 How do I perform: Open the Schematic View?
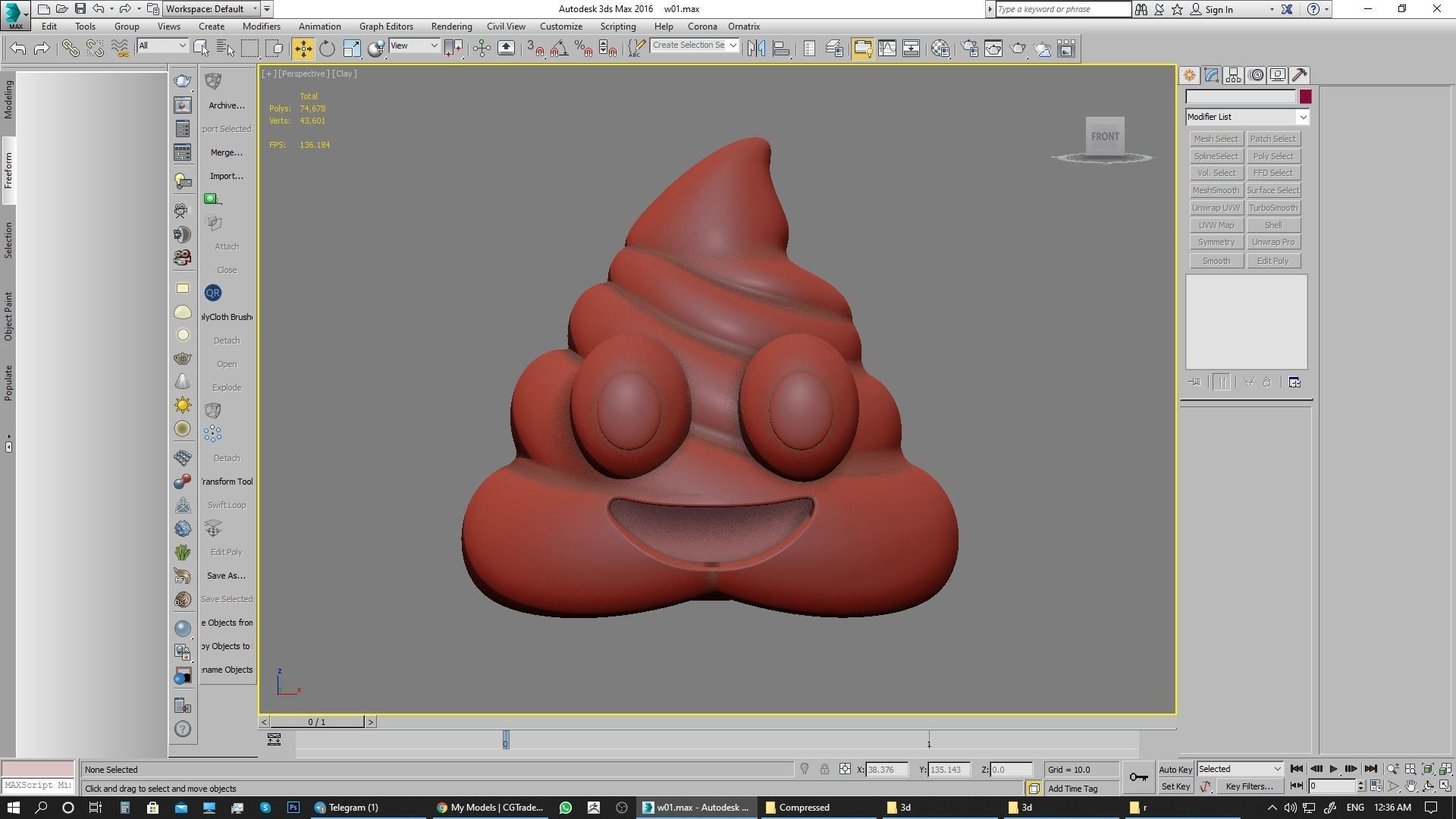[x=912, y=49]
